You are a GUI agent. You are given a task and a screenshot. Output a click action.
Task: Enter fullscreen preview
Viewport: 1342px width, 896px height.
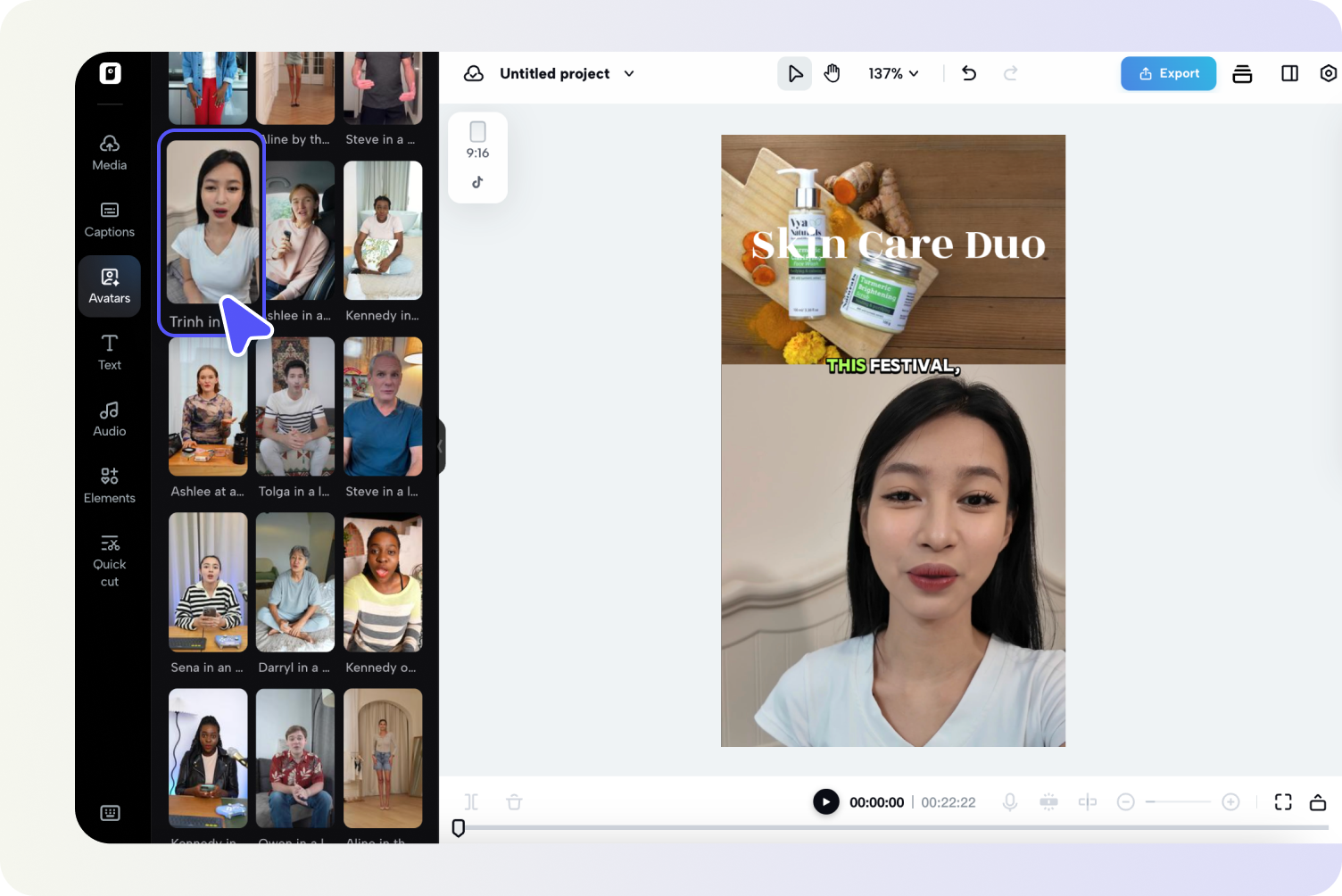click(x=1283, y=802)
